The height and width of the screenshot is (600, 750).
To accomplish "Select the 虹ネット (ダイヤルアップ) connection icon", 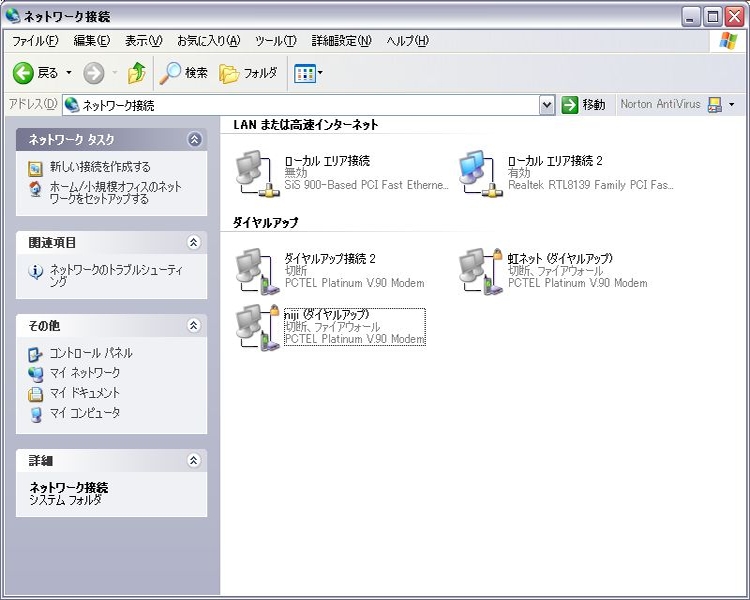I will (481, 271).
